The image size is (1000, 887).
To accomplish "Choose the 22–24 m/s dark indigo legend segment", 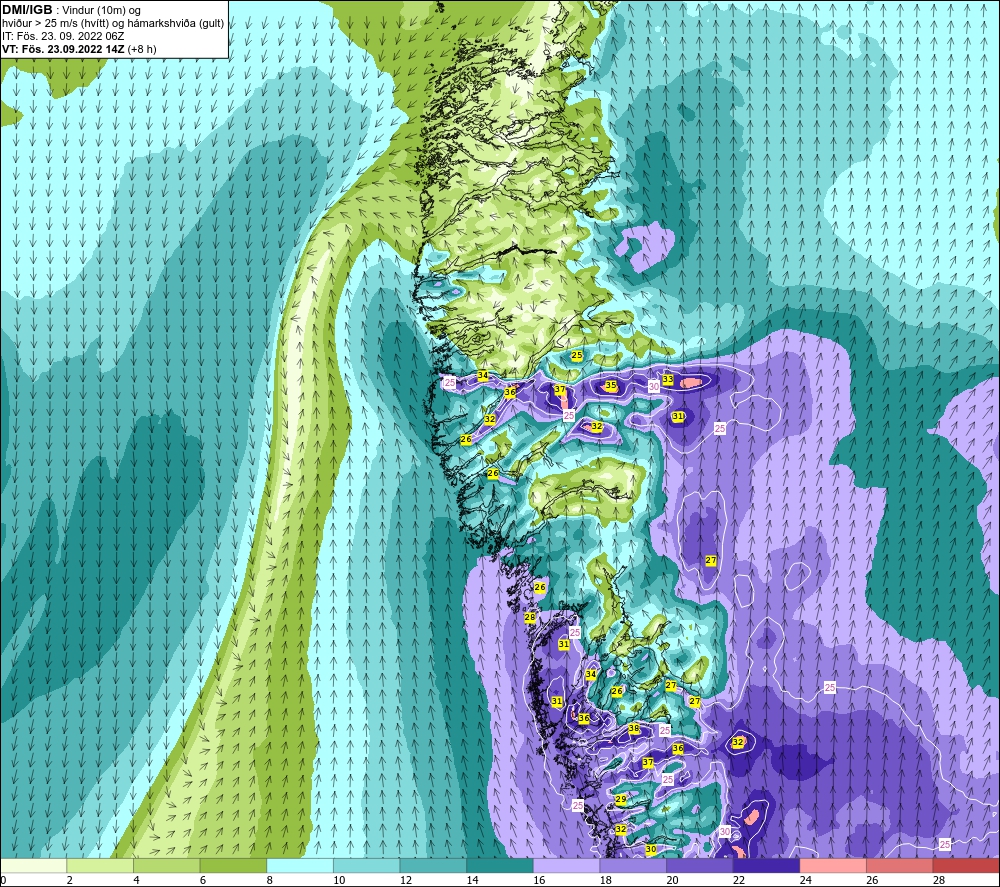I will 766,866.
